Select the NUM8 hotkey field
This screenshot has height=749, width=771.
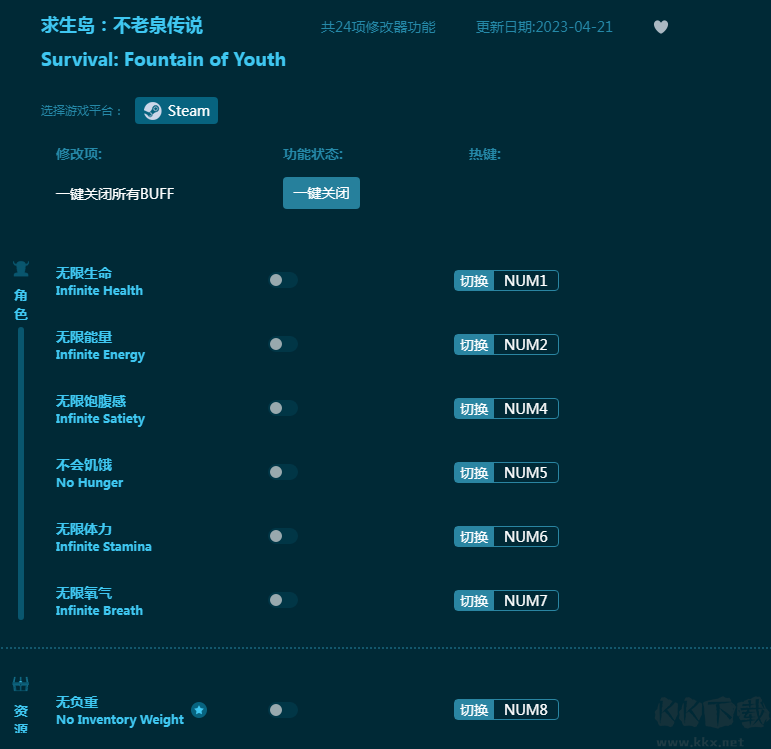tap(525, 710)
